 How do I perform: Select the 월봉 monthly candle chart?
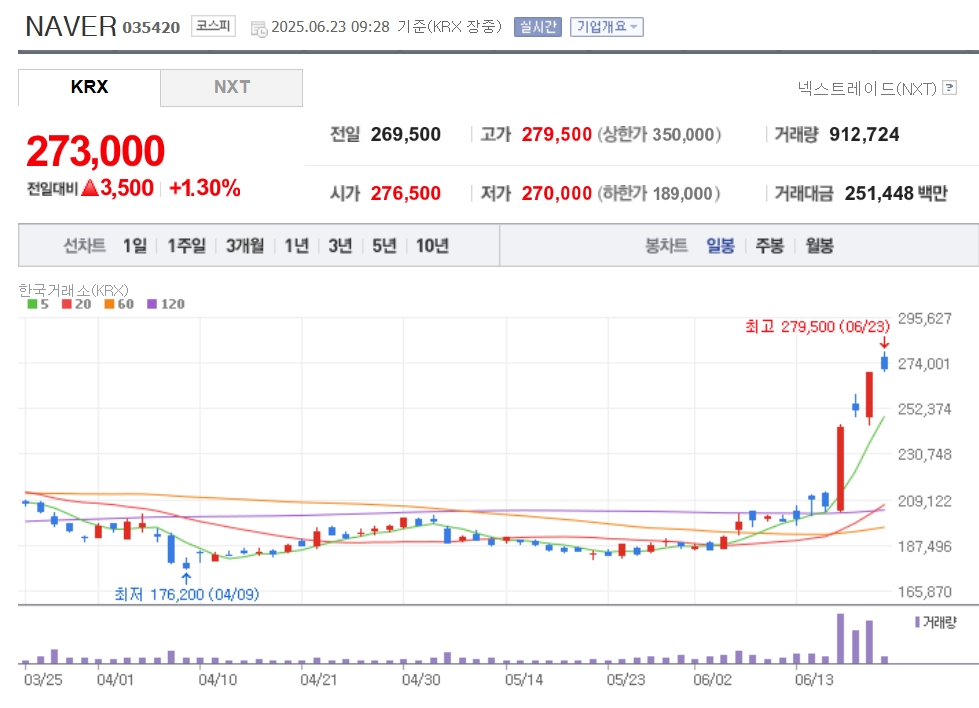tap(819, 245)
